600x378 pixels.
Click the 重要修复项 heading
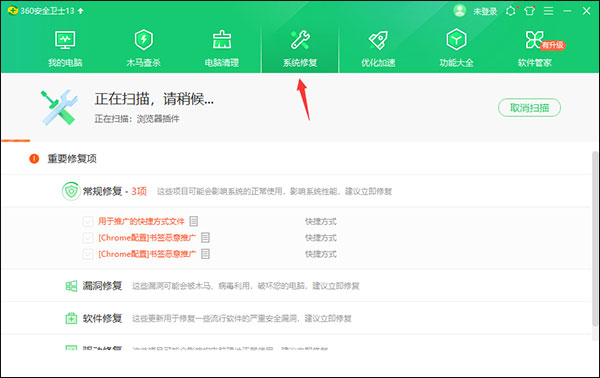point(72,158)
